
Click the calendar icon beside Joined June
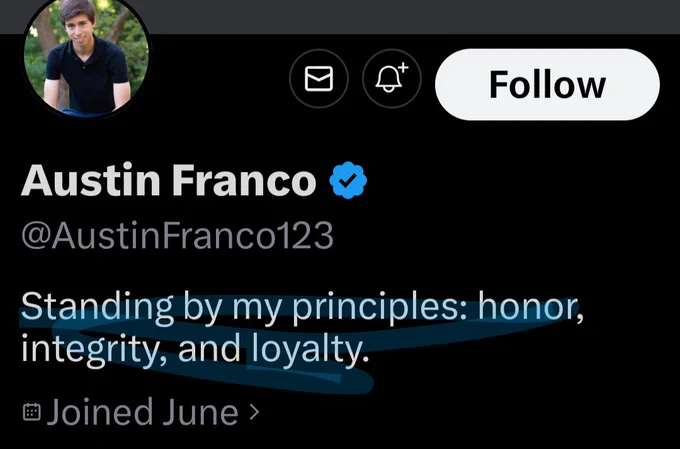(32, 412)
